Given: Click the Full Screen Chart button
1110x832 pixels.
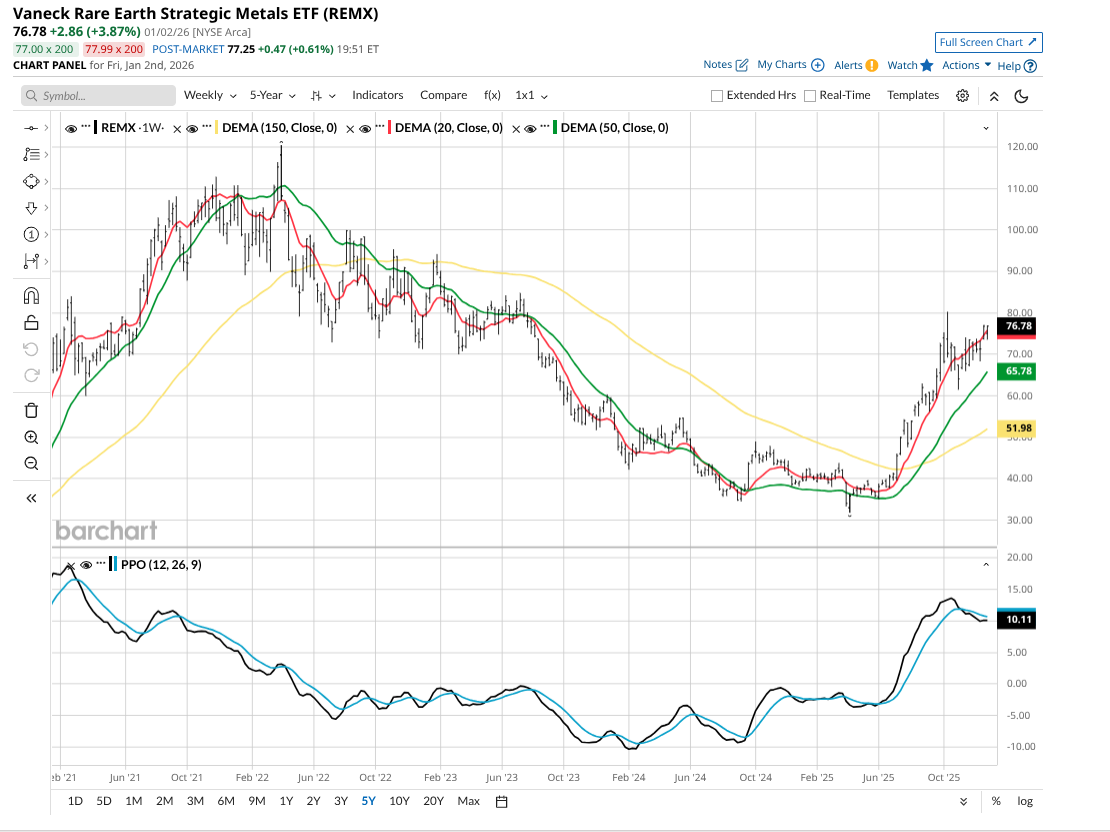Looking at the screenshot, I should (988, 42).
